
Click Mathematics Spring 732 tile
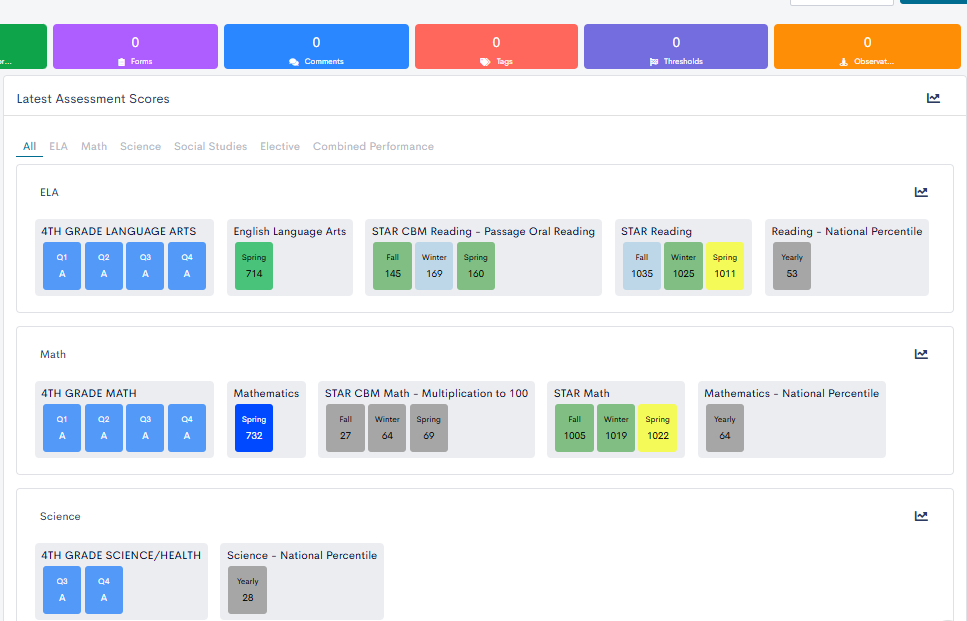point(254,428)
